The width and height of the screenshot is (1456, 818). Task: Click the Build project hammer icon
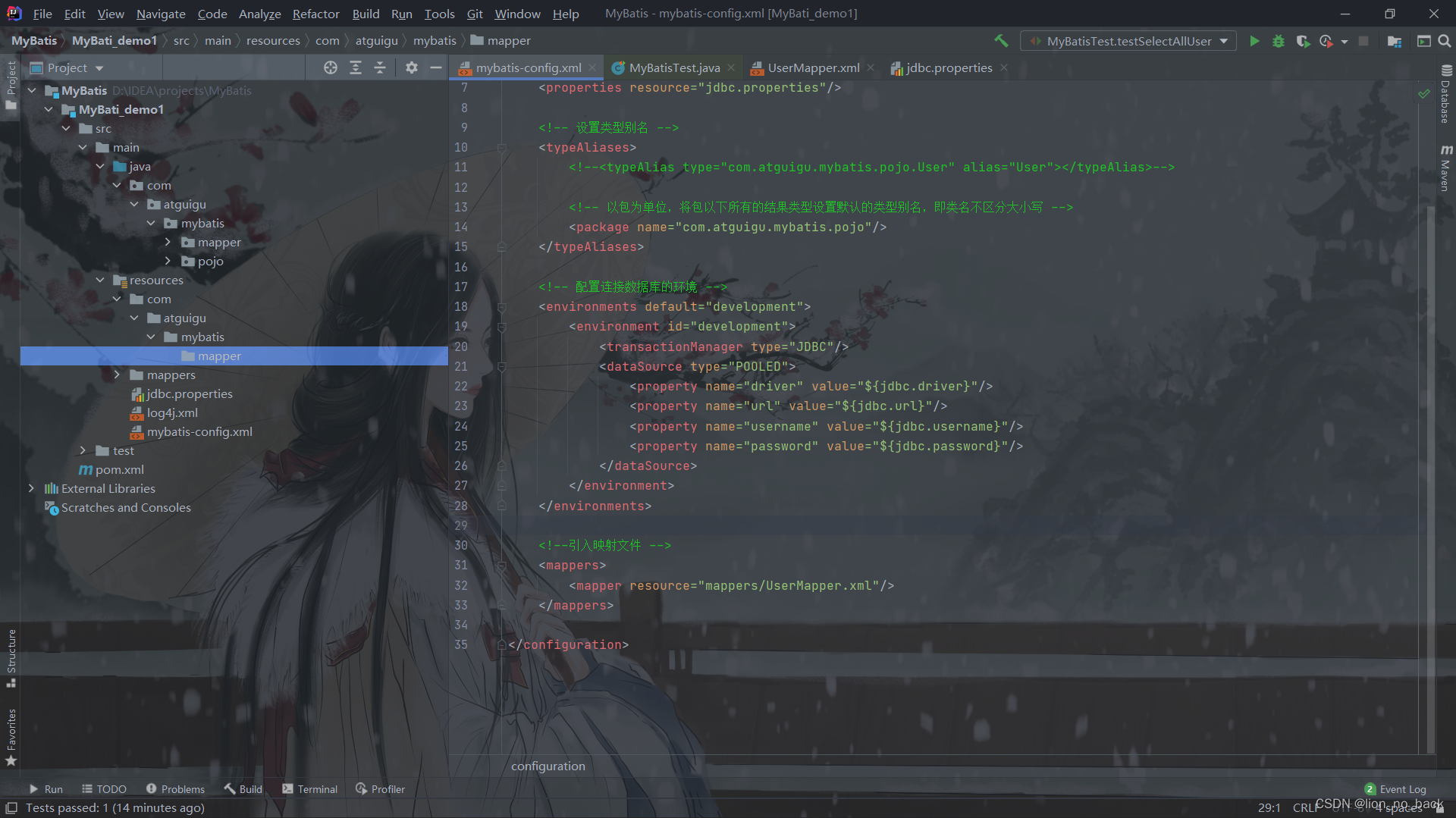pos(1001,41)
